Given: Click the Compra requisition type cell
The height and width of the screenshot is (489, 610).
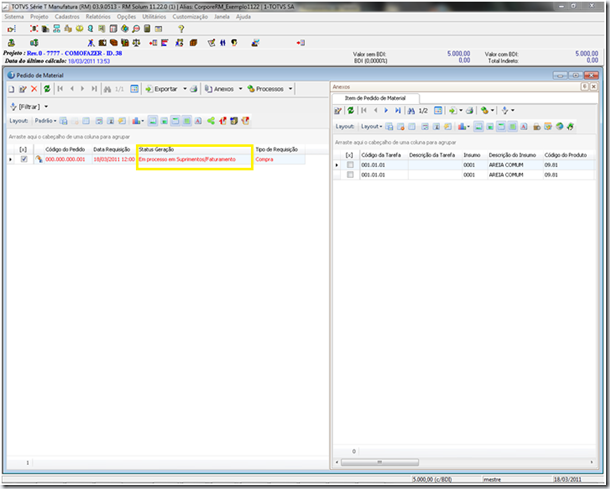Looking at the screenshot, I should [x=279, y=159].
